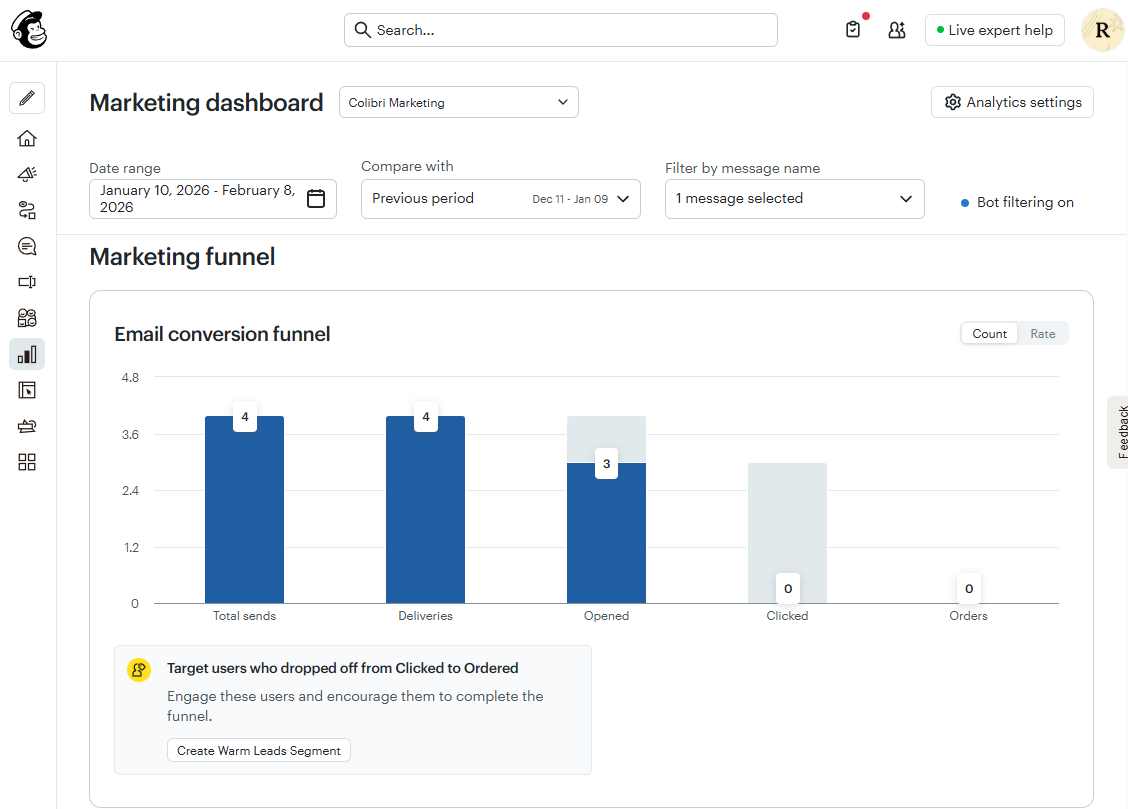Select the Home icon in the sidebar
Image resolution: width=1128 pixels, height=809 pixels.
point(27,137)
